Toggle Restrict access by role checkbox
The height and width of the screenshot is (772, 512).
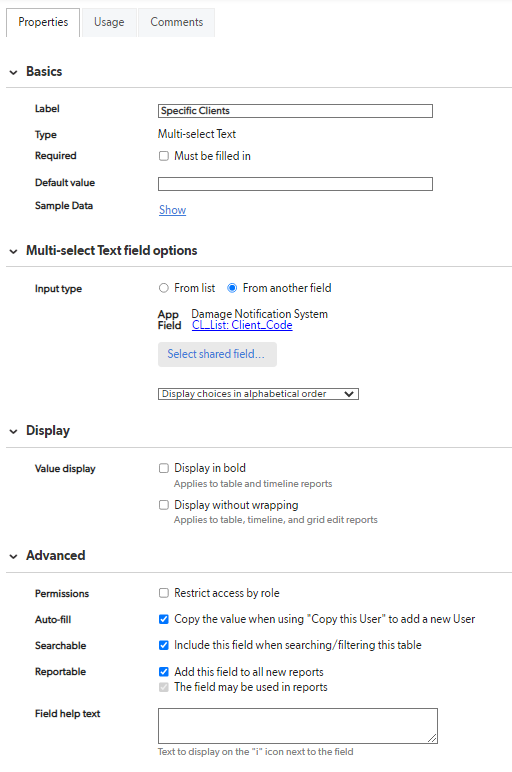(x=163, y=593)
